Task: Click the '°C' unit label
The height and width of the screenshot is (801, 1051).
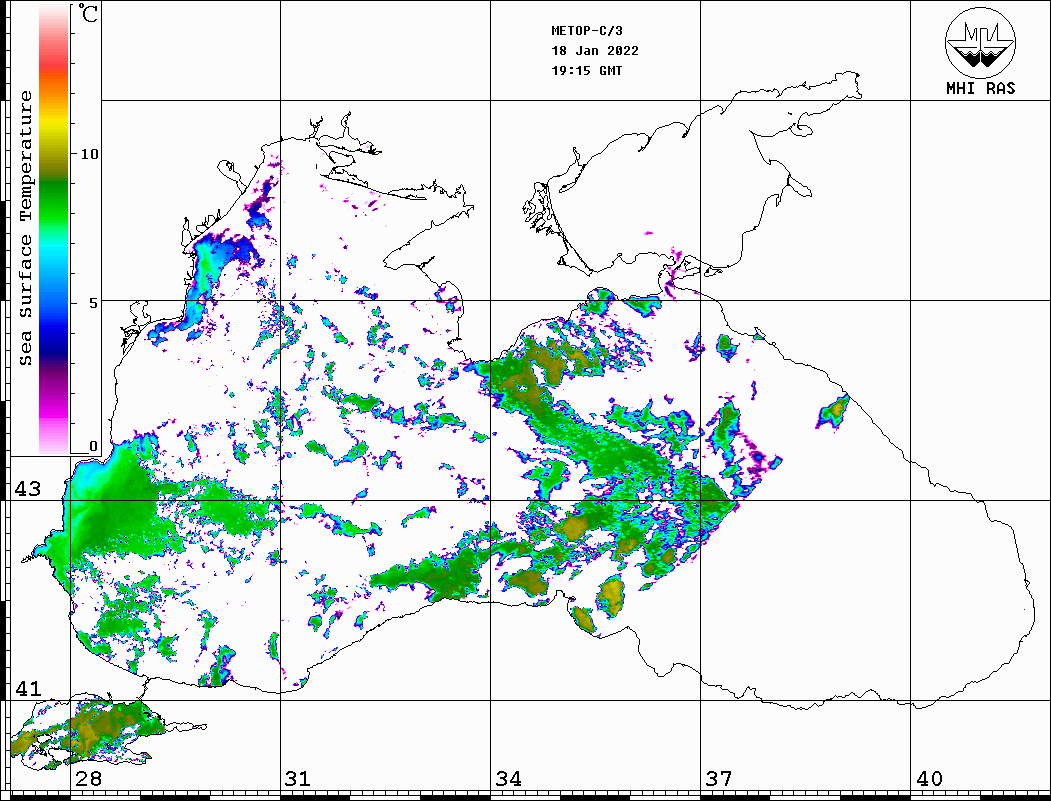Action: point(88,13)
